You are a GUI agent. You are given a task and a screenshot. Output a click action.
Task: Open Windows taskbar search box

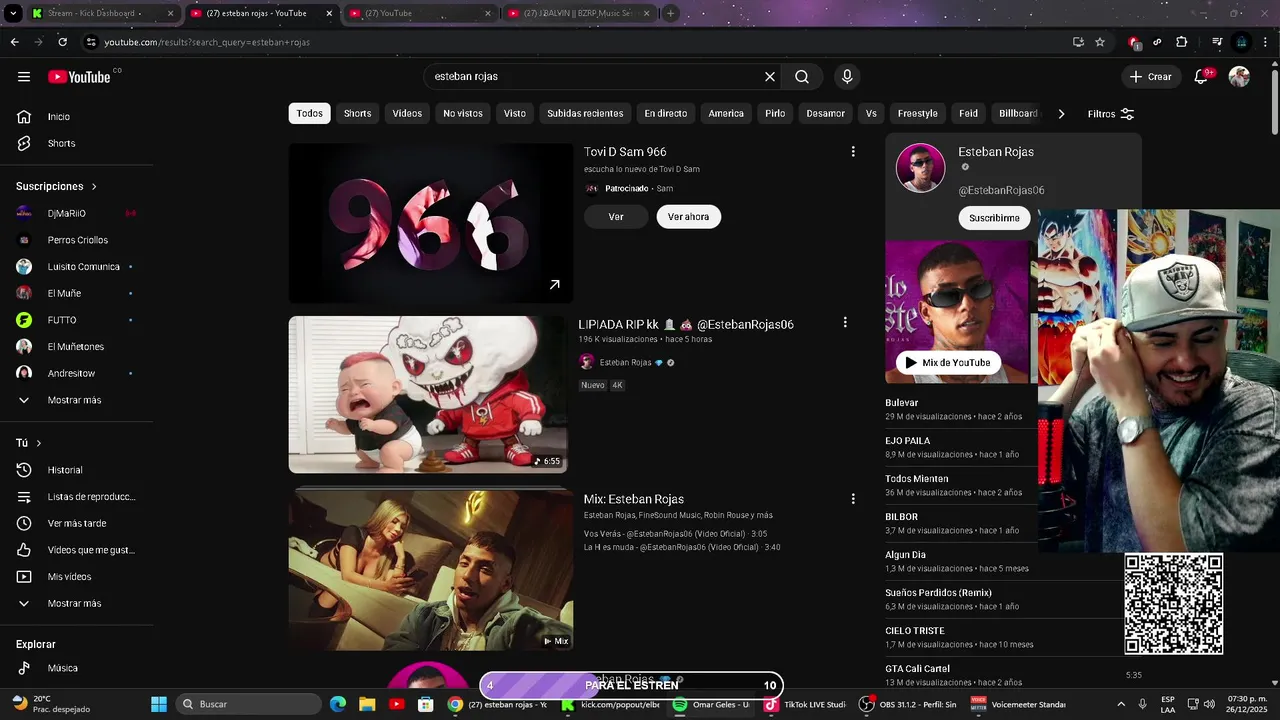coord(248,704)
